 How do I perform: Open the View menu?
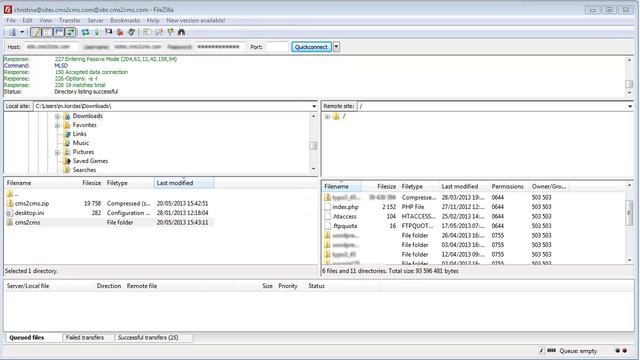tap(45, 20)
